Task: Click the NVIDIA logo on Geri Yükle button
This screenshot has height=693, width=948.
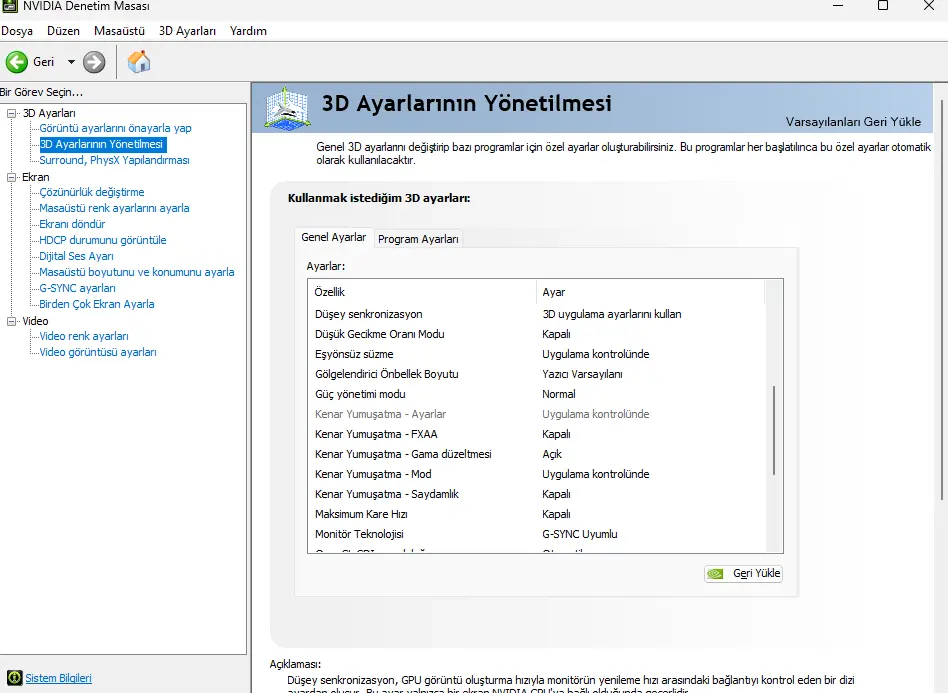Action: [715, 573]
